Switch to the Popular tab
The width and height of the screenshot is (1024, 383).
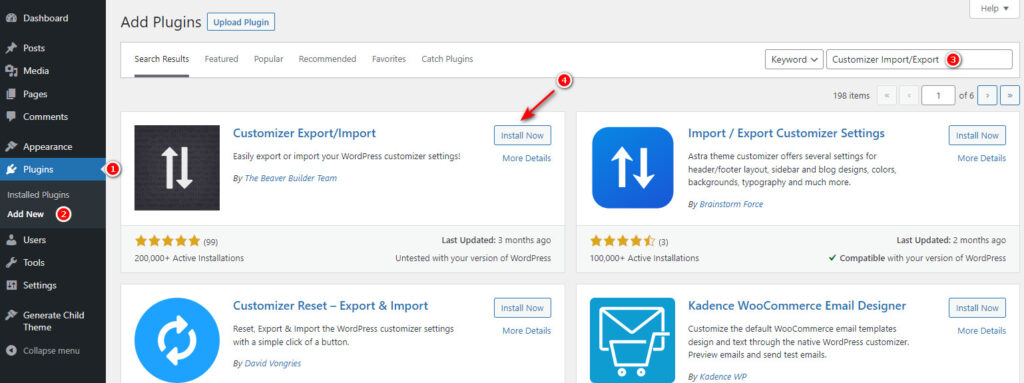(x=268, y=59)
